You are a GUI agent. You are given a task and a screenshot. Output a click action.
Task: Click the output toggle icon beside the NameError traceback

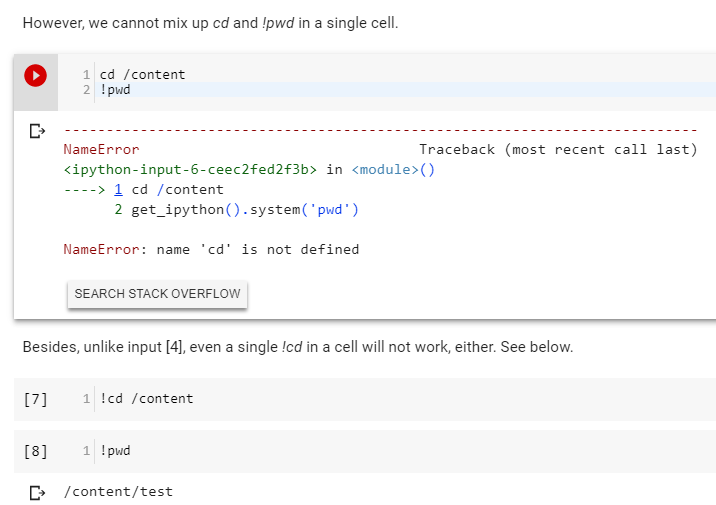coord(37,131)
